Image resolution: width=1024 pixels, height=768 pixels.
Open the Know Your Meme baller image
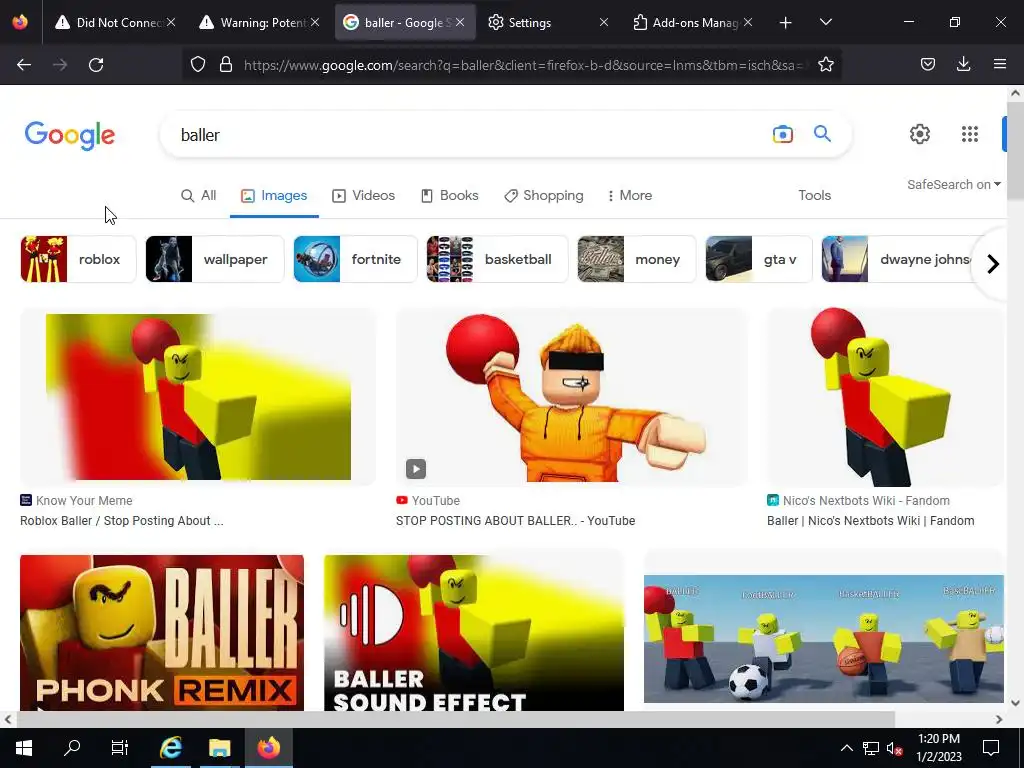click(x=198, y=397)
